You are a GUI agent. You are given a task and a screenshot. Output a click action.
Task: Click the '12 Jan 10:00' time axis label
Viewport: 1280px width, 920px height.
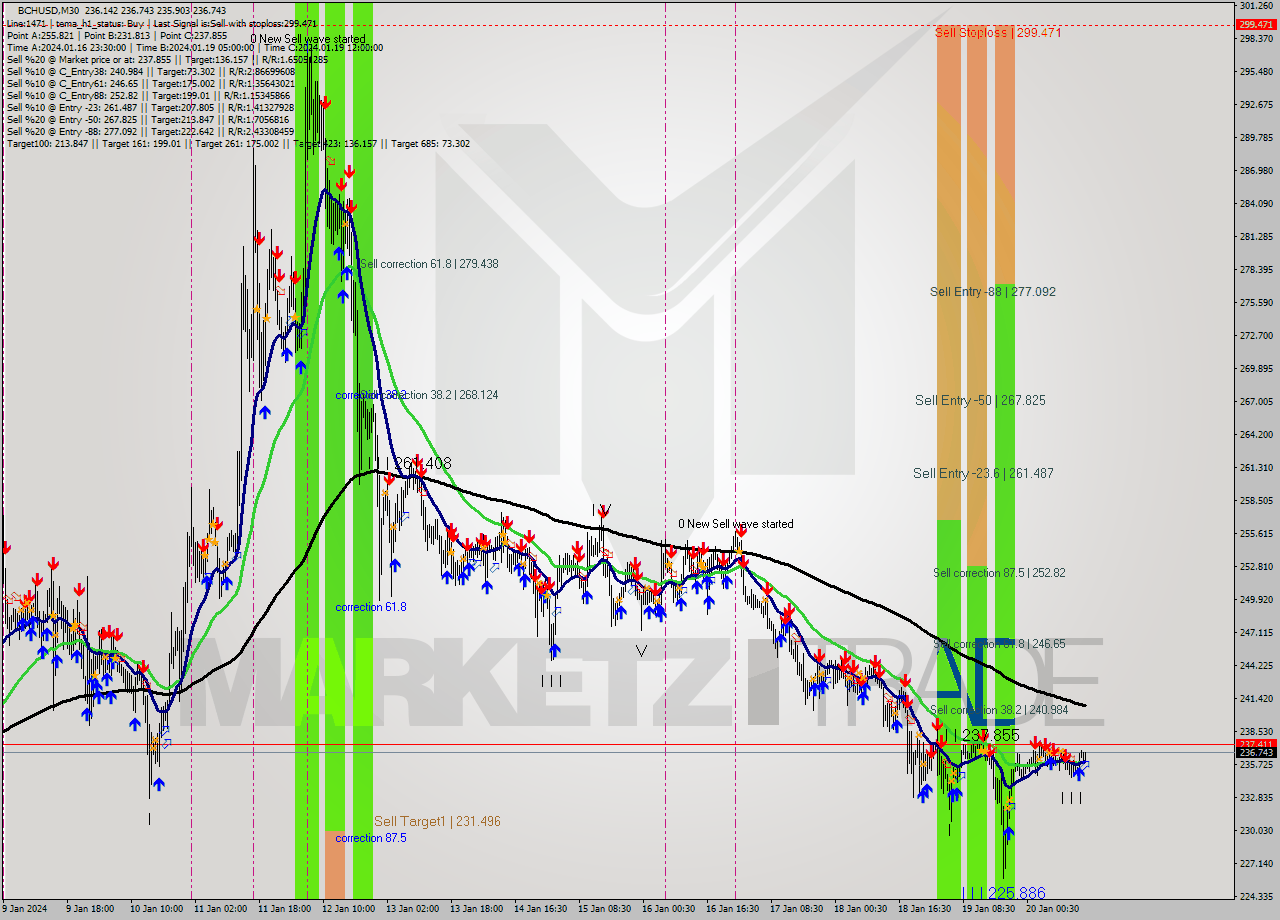[347, 909]
